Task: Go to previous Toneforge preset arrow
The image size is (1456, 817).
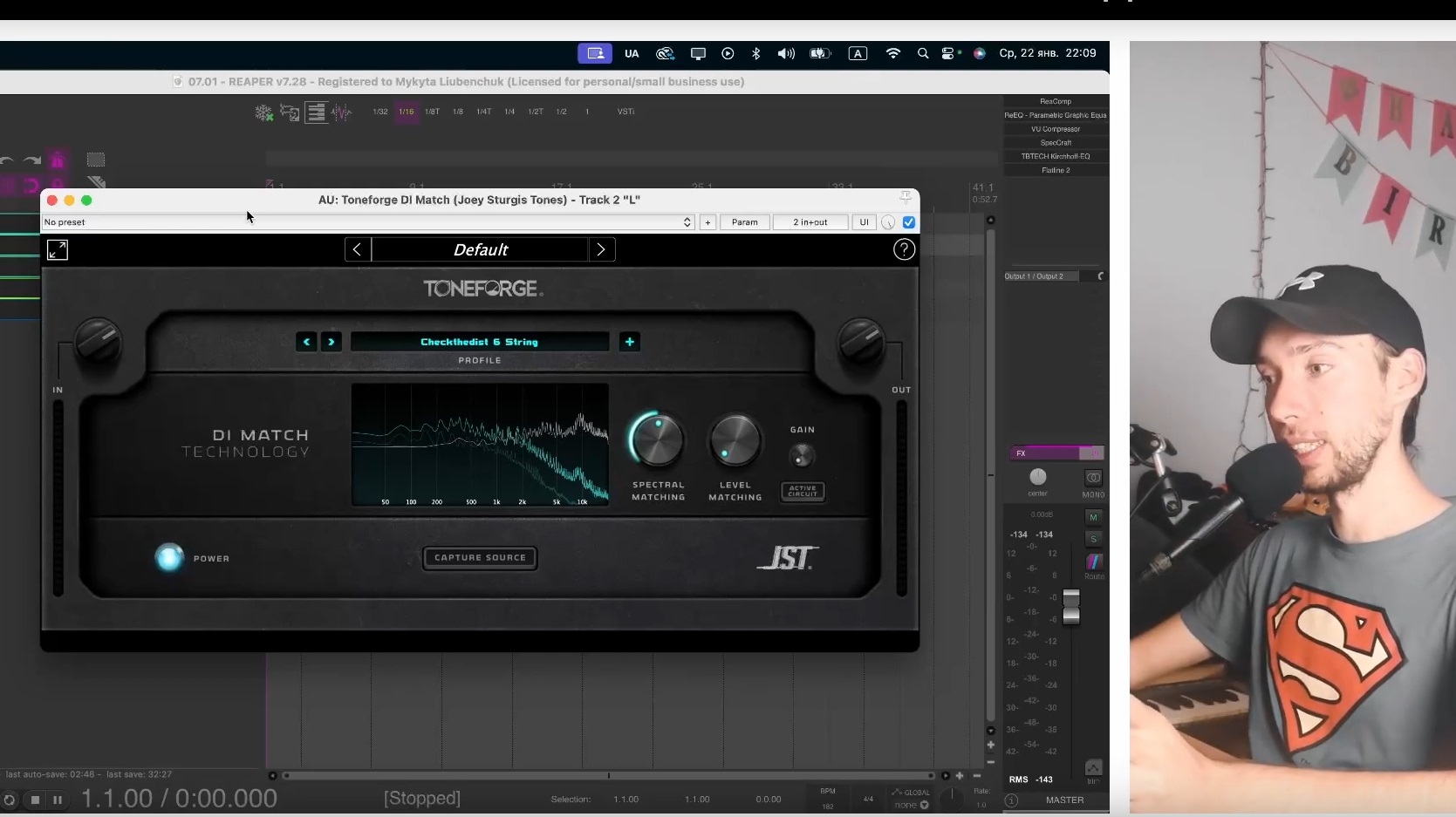Action: coord(357,249)
